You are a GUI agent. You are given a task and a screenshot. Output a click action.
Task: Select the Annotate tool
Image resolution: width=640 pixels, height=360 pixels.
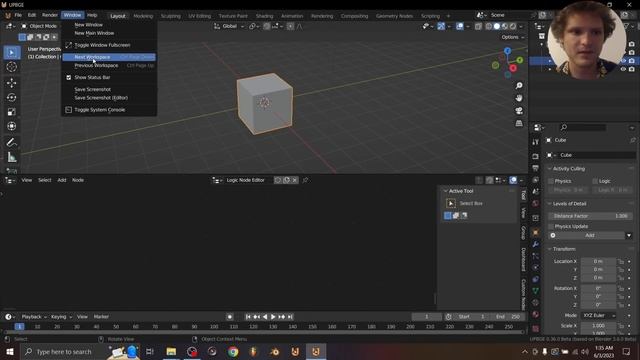coord(11,142)
